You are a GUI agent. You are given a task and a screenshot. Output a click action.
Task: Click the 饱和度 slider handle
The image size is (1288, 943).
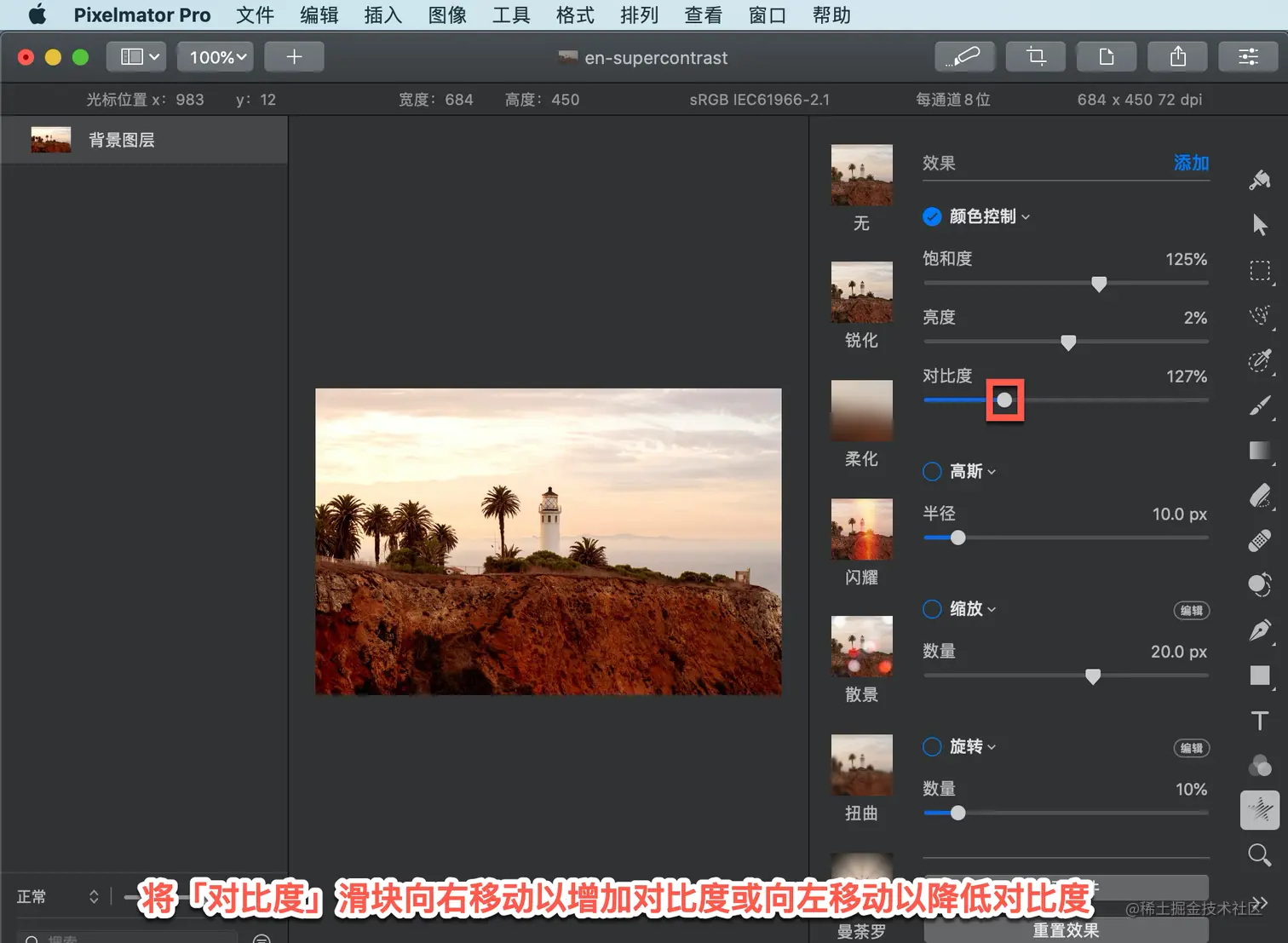1099,284
